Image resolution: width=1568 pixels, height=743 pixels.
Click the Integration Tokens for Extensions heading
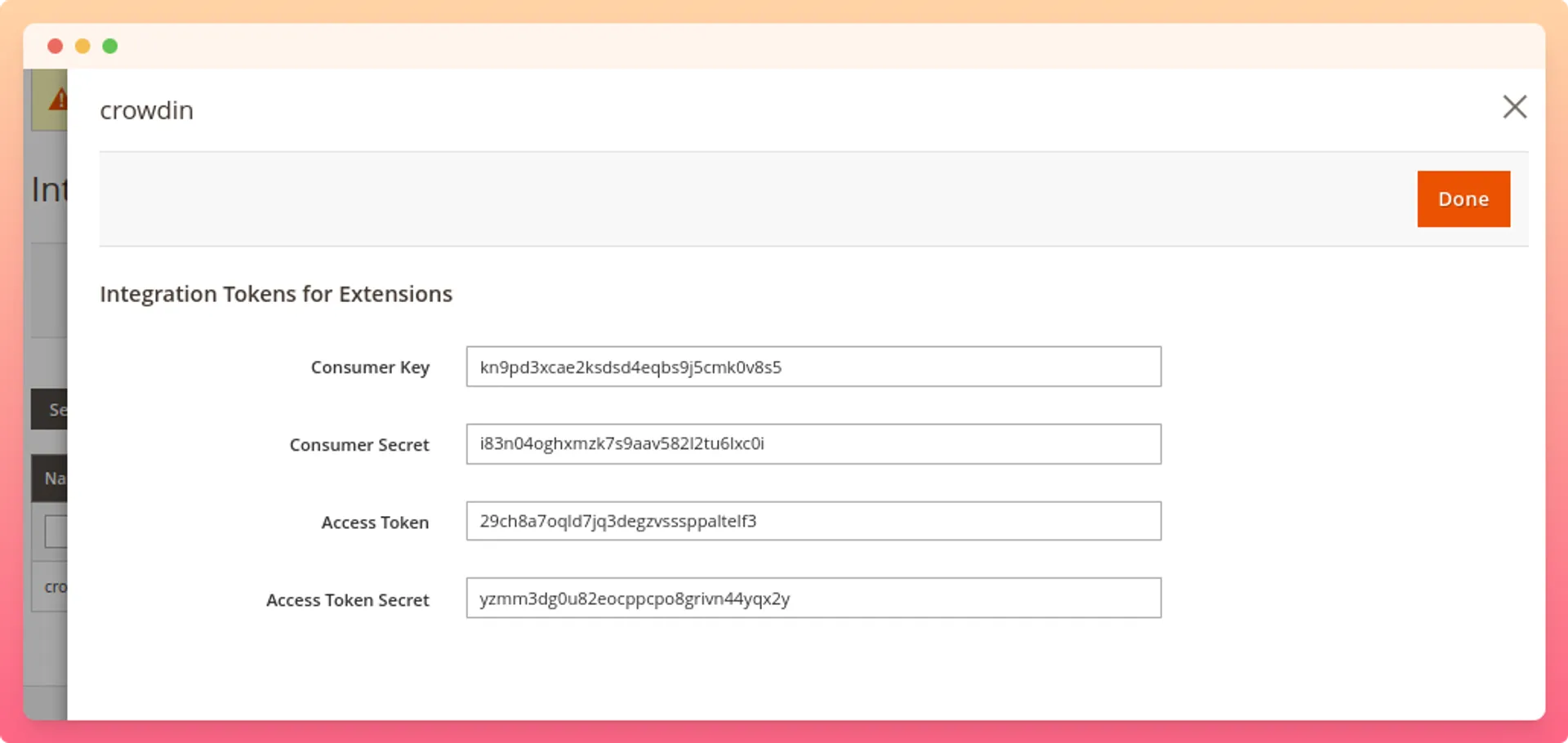point(276,294)
